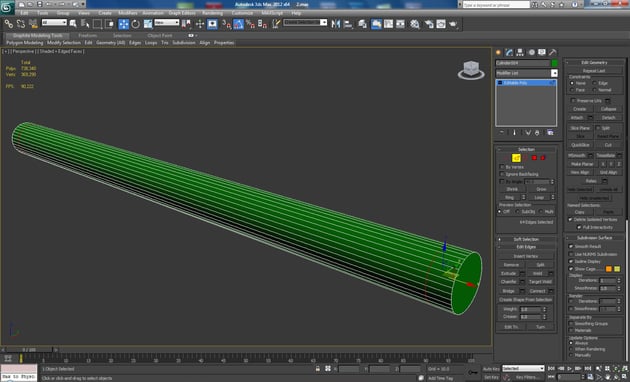630x382 pixels.
Task: Click the green object color swatch
Action: [554, 63]
